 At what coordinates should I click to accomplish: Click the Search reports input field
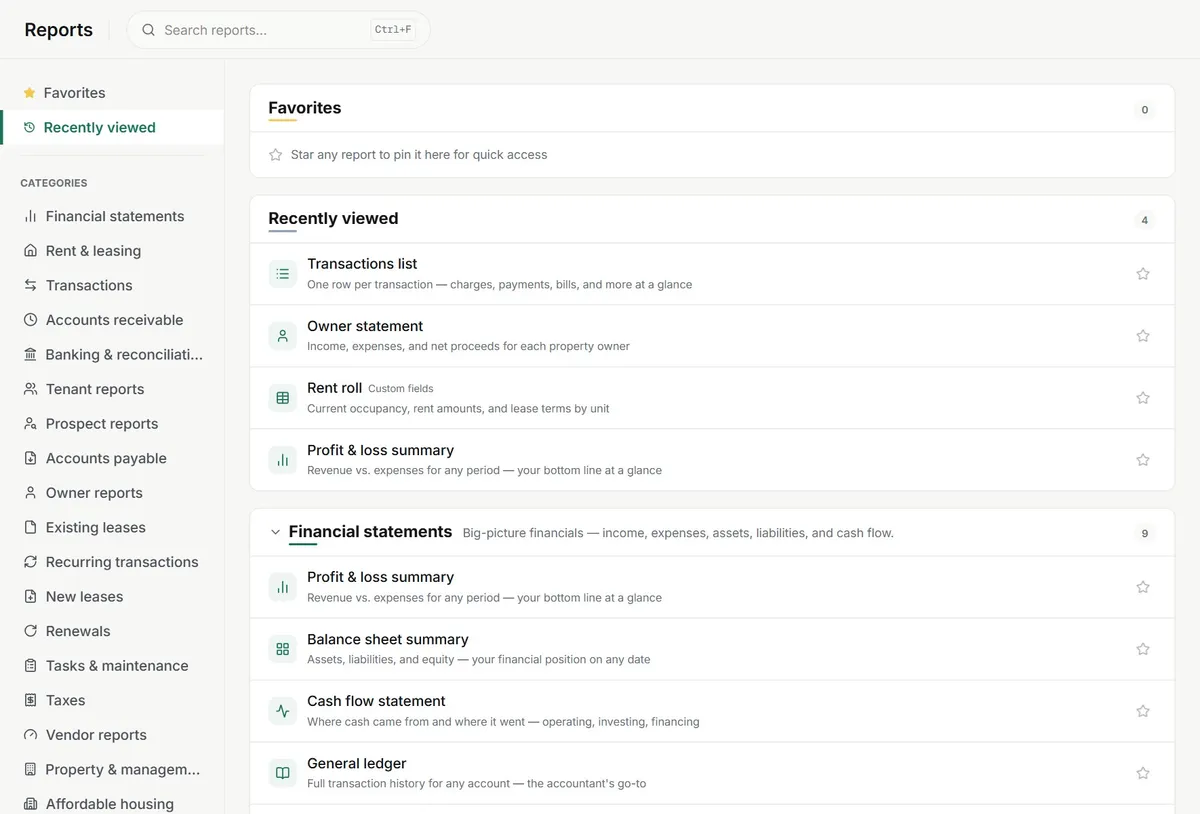[278, 30]
